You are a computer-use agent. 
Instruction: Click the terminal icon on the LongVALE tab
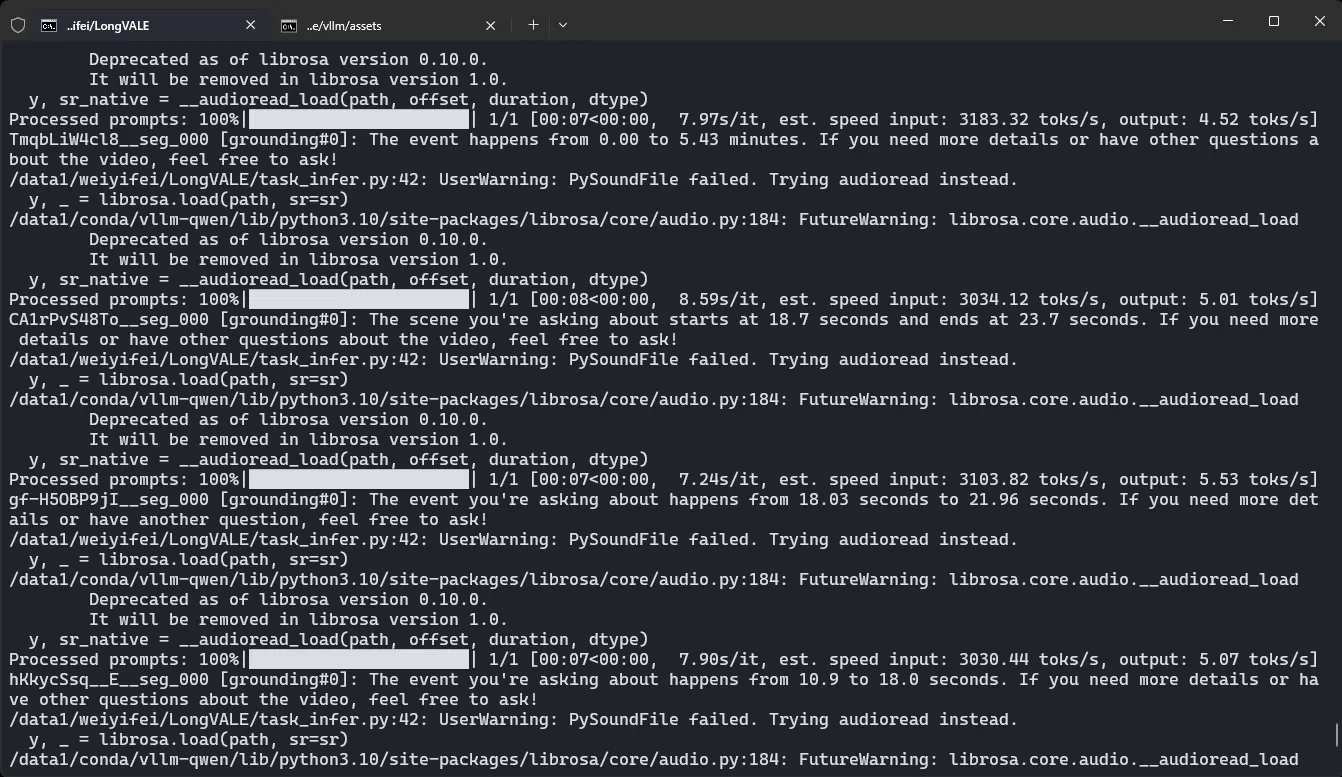pyautogui.click(x=48, y=25)
